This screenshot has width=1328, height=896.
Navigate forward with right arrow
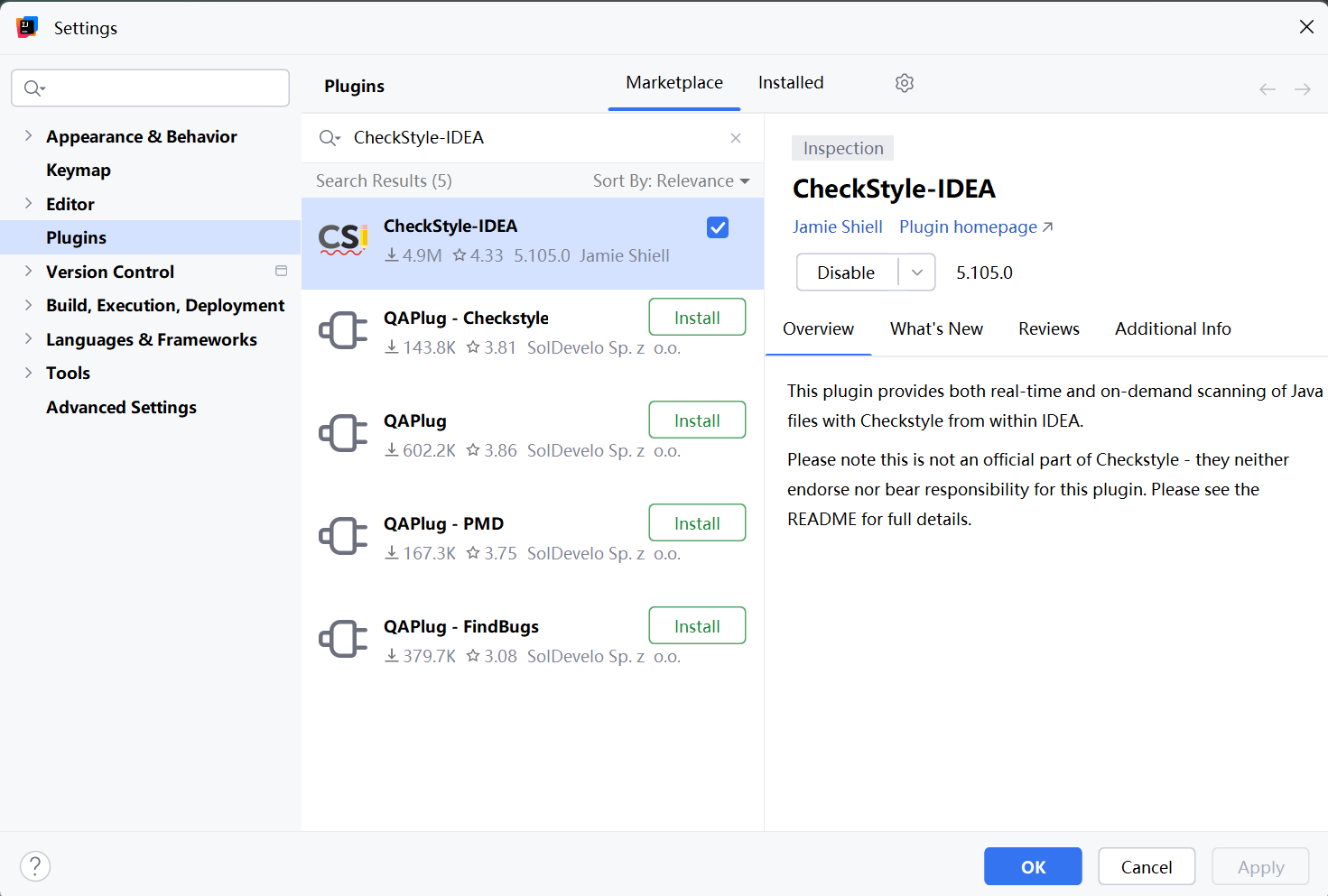tap(1303, 88)
